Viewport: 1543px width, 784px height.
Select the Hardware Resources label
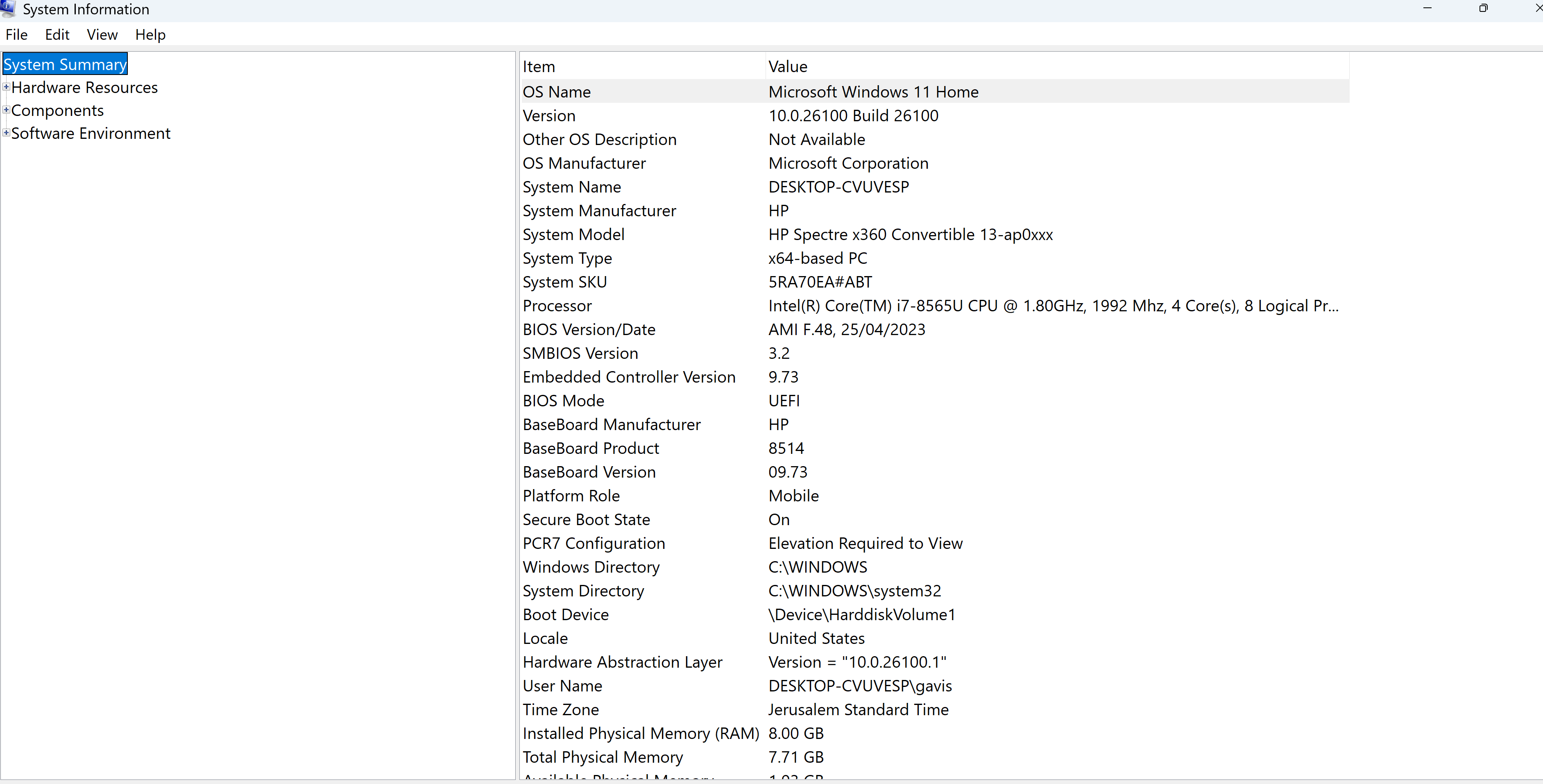point(84,87)
